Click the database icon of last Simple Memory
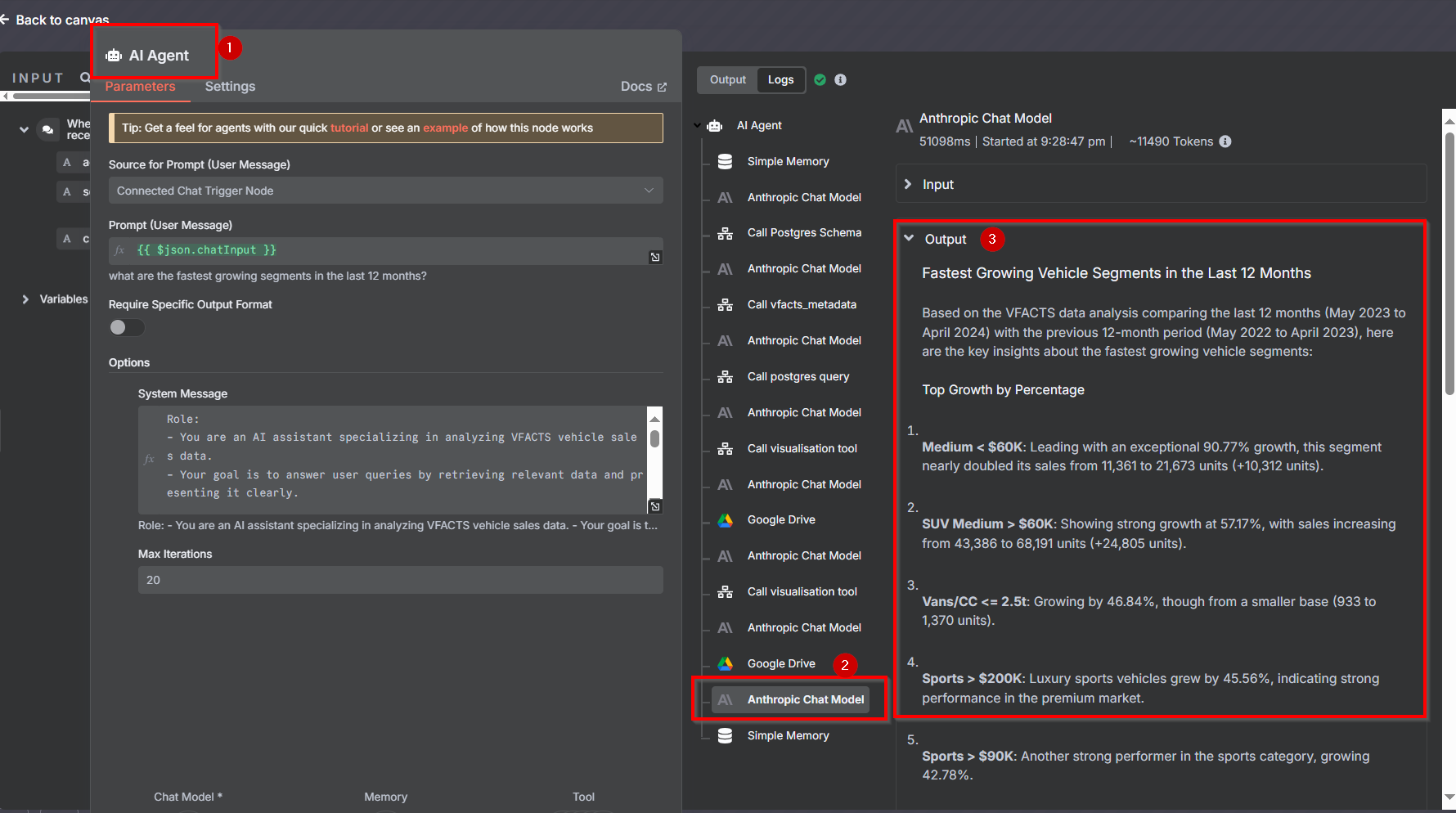The height and width of the screenshot is (813, 1456). 726,736
